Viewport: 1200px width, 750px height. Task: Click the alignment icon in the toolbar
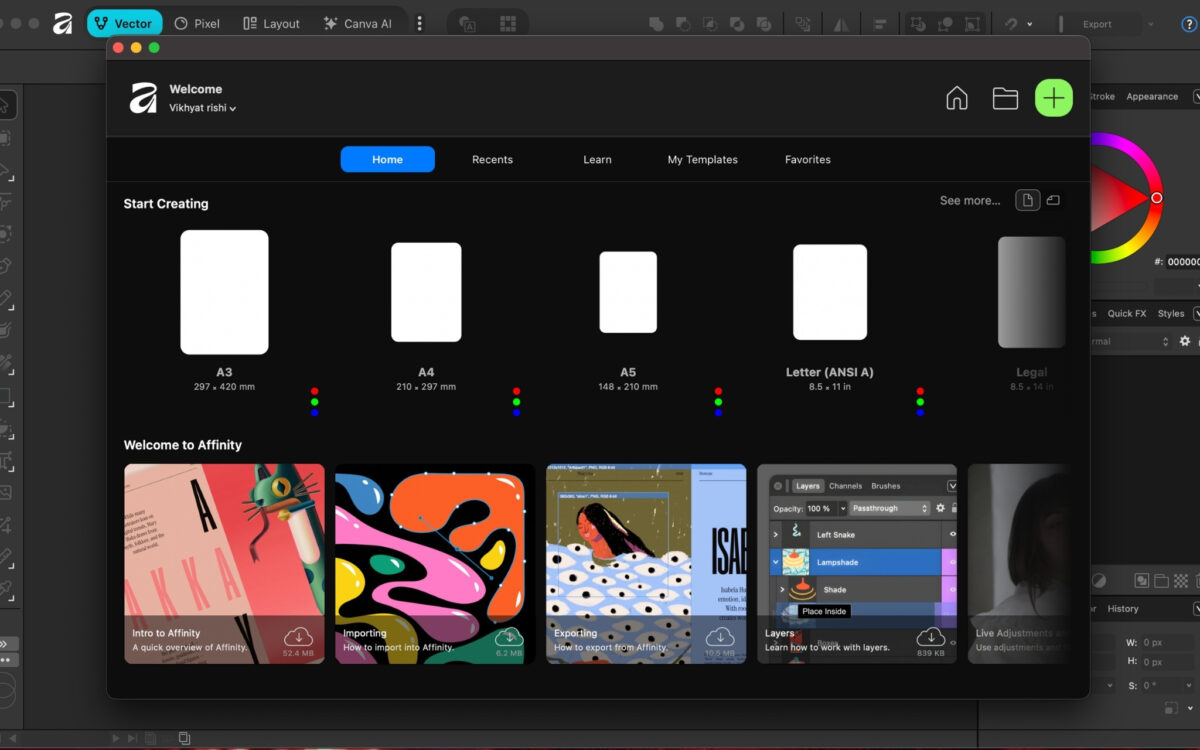878,23
